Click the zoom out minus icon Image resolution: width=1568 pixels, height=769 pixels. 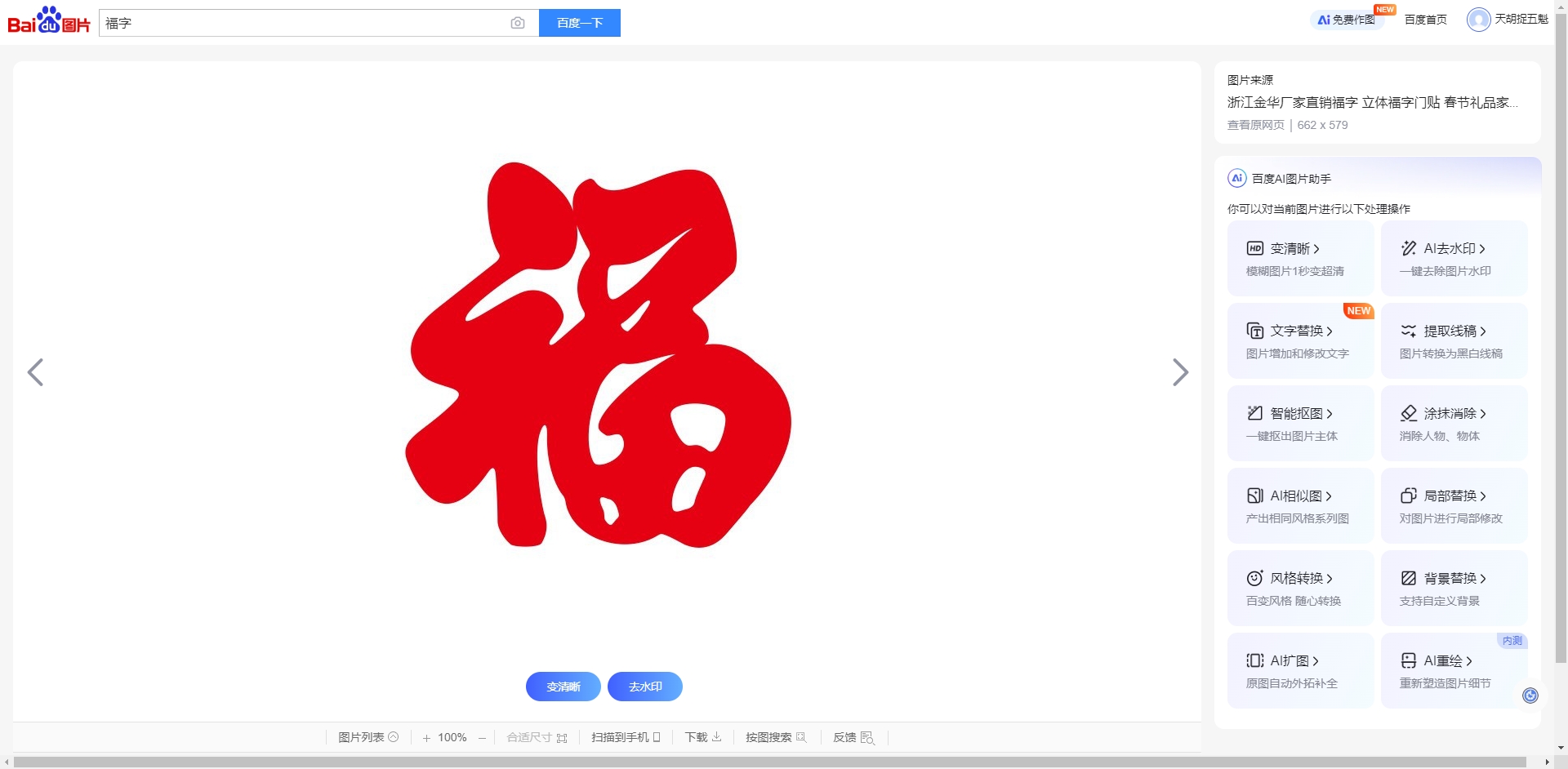pos(483,738)
